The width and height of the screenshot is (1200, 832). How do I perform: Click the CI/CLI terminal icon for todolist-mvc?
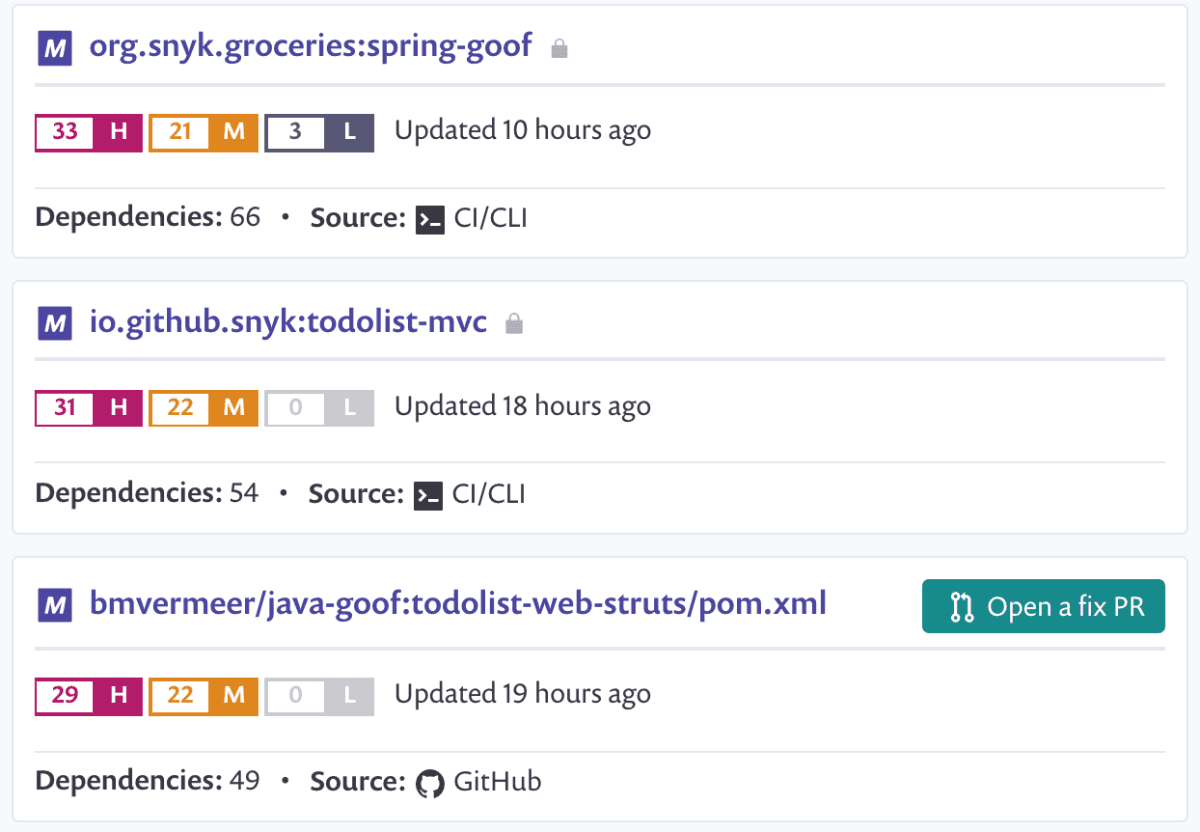pyautogui.click(x=427, y=495)
